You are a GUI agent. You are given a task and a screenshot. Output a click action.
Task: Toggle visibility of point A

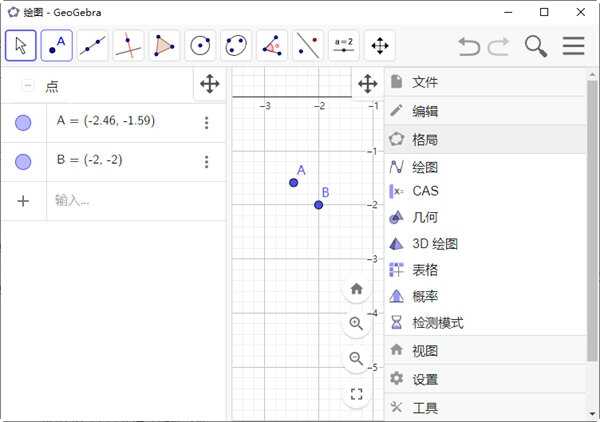pyautogui.click(x=23, y=123)
